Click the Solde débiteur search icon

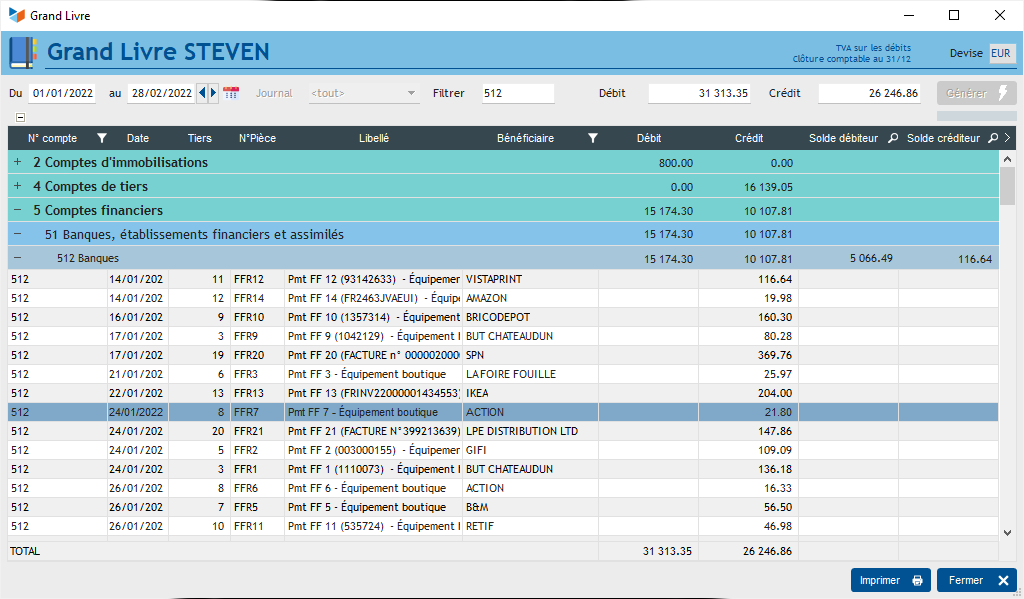893,139
